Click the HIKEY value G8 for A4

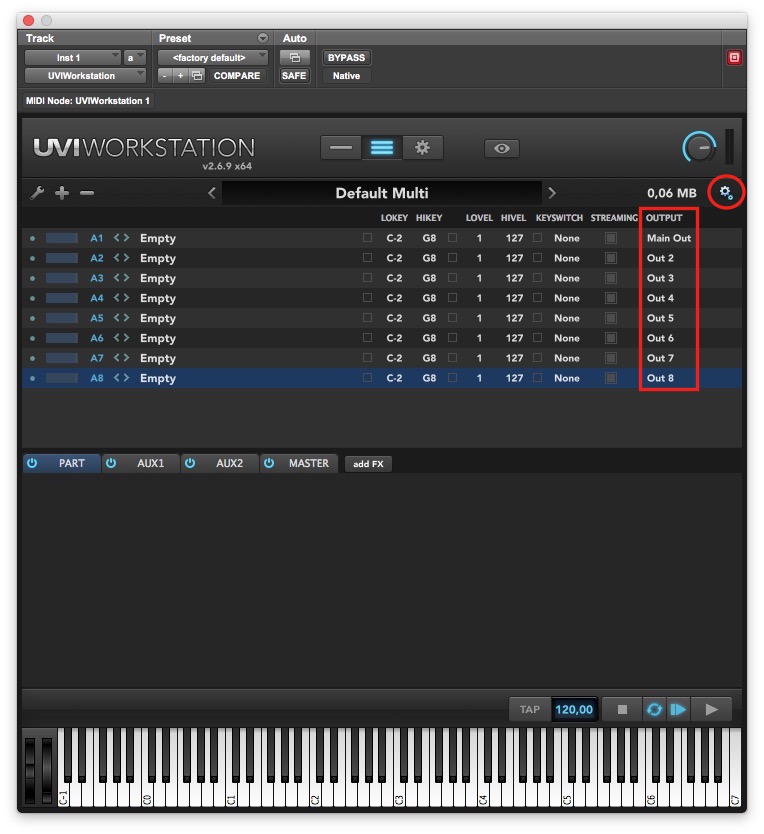429,298
